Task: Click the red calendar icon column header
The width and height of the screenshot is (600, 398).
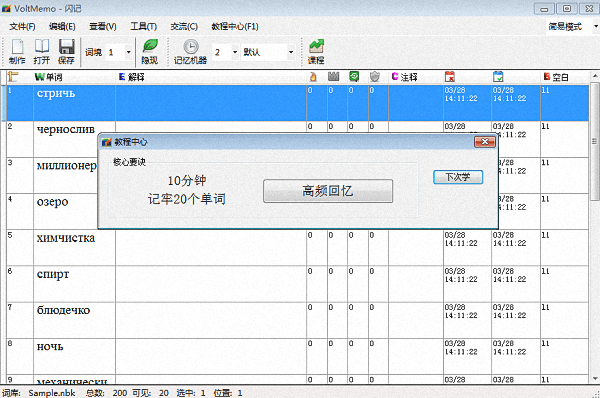Action: 450,77
